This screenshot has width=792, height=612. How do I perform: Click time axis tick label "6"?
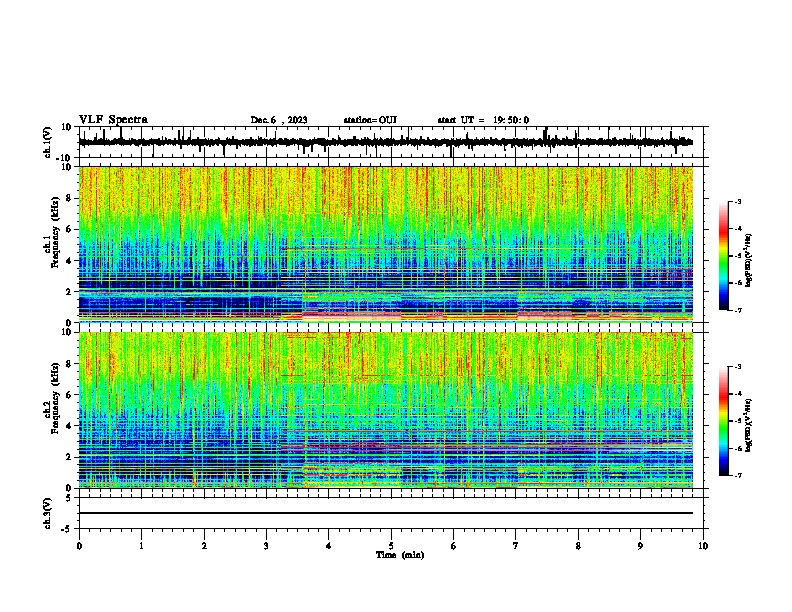click(x=454, y=546)
